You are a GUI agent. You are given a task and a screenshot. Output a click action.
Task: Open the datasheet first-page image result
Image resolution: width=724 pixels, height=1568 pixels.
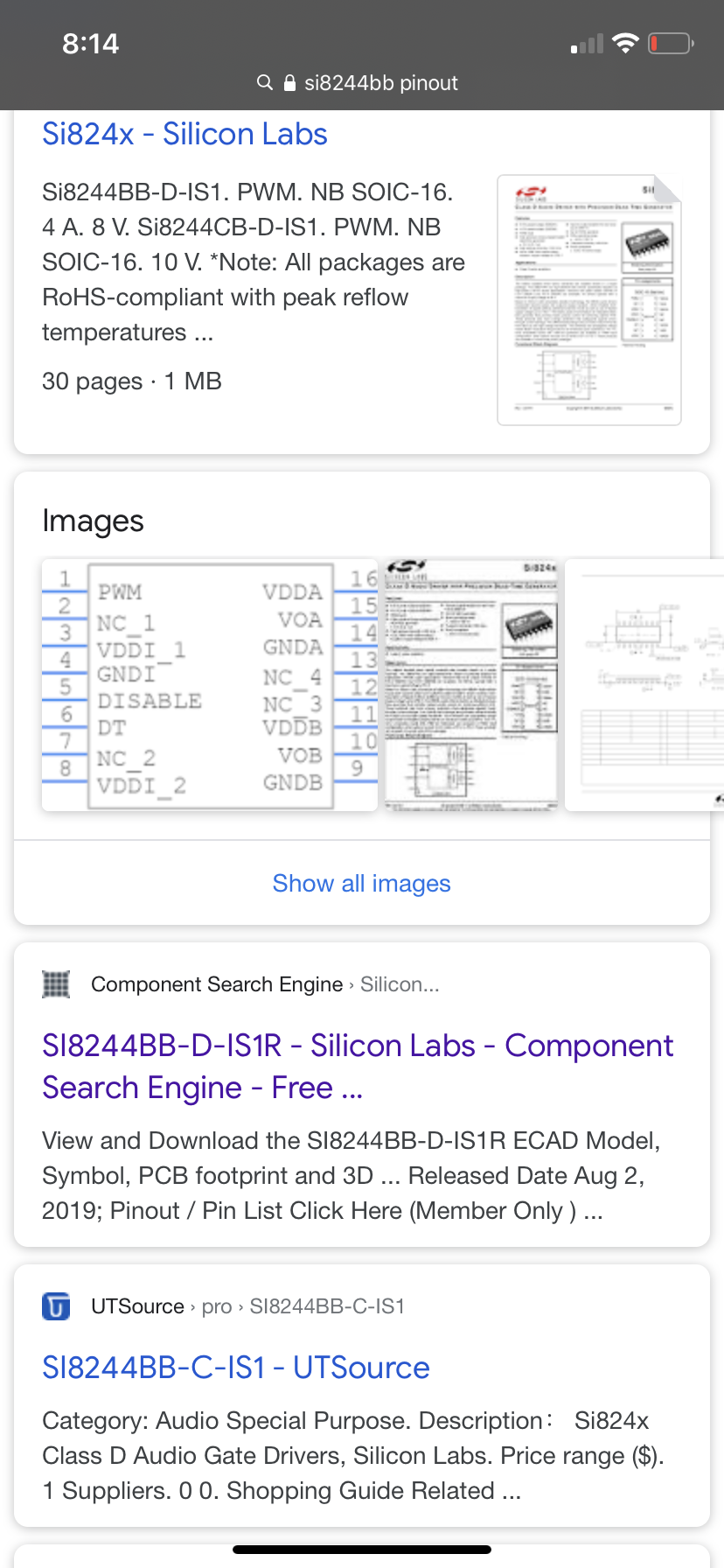tap(471, 685)
